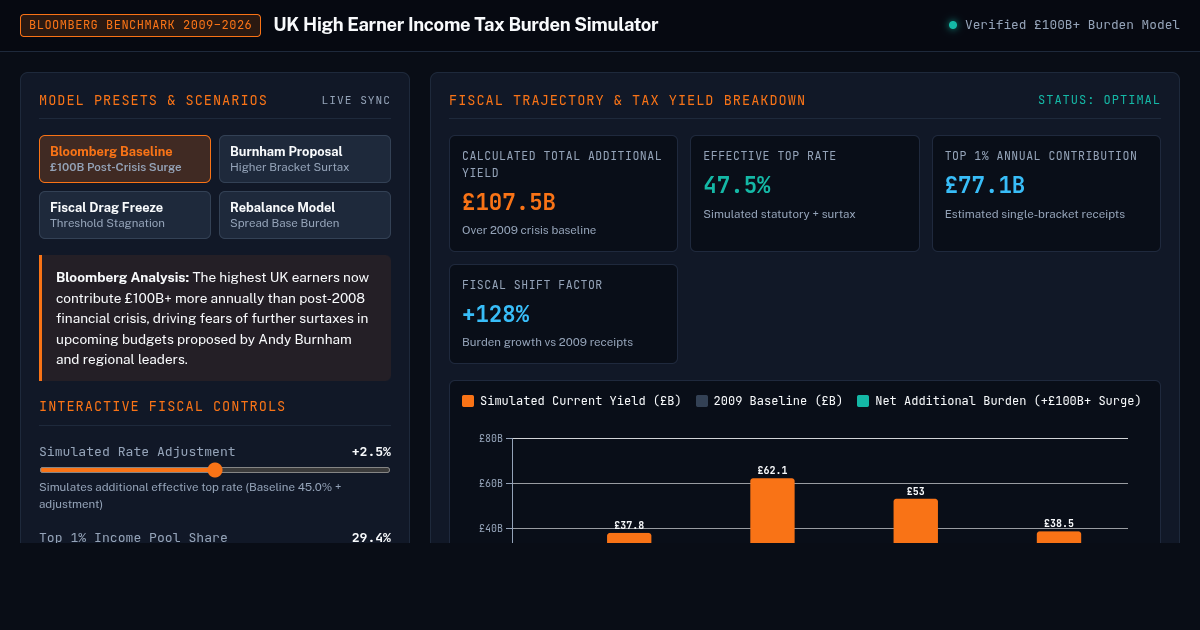Click the £107.5B value
The height and width of the screenshot is (630, 1200).
[509, 202]
